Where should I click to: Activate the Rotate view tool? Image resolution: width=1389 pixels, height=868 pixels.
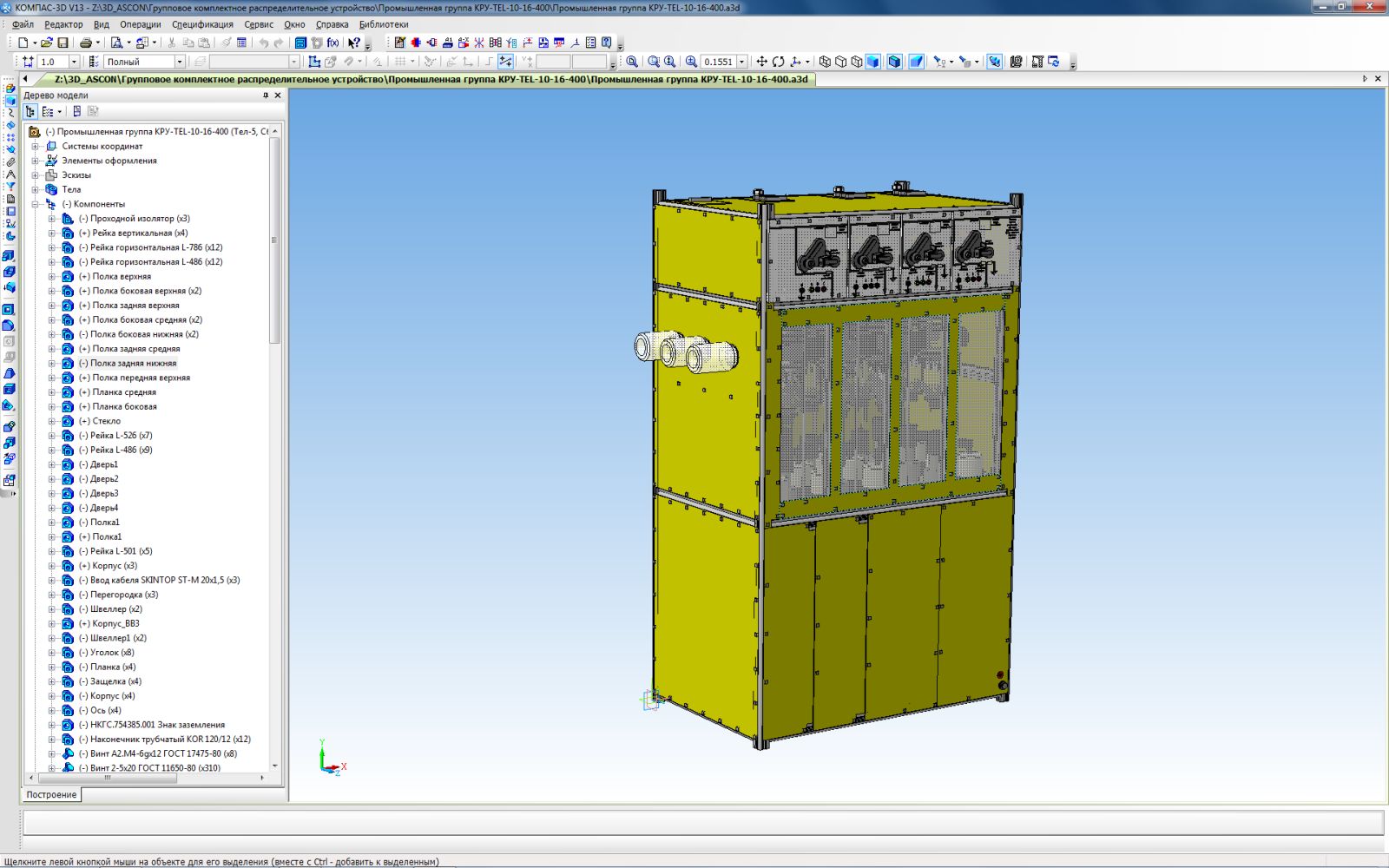778,62
